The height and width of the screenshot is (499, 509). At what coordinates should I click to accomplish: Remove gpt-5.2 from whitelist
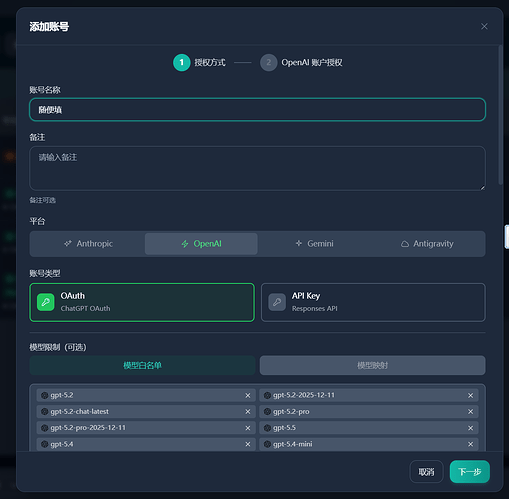pos(248,395)
